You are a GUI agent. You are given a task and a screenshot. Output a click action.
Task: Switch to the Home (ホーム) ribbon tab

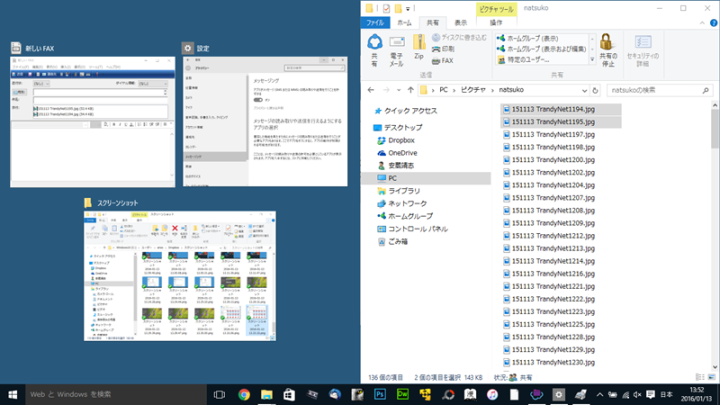[x=404, y=22]
